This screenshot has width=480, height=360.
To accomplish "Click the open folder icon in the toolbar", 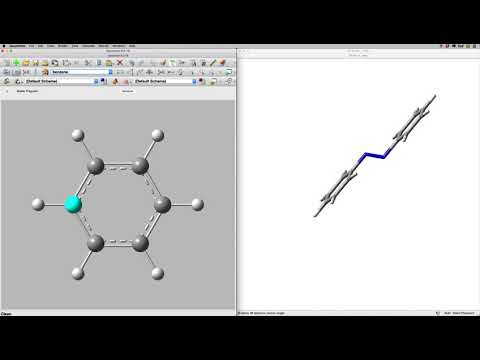I will pos(26,63).
